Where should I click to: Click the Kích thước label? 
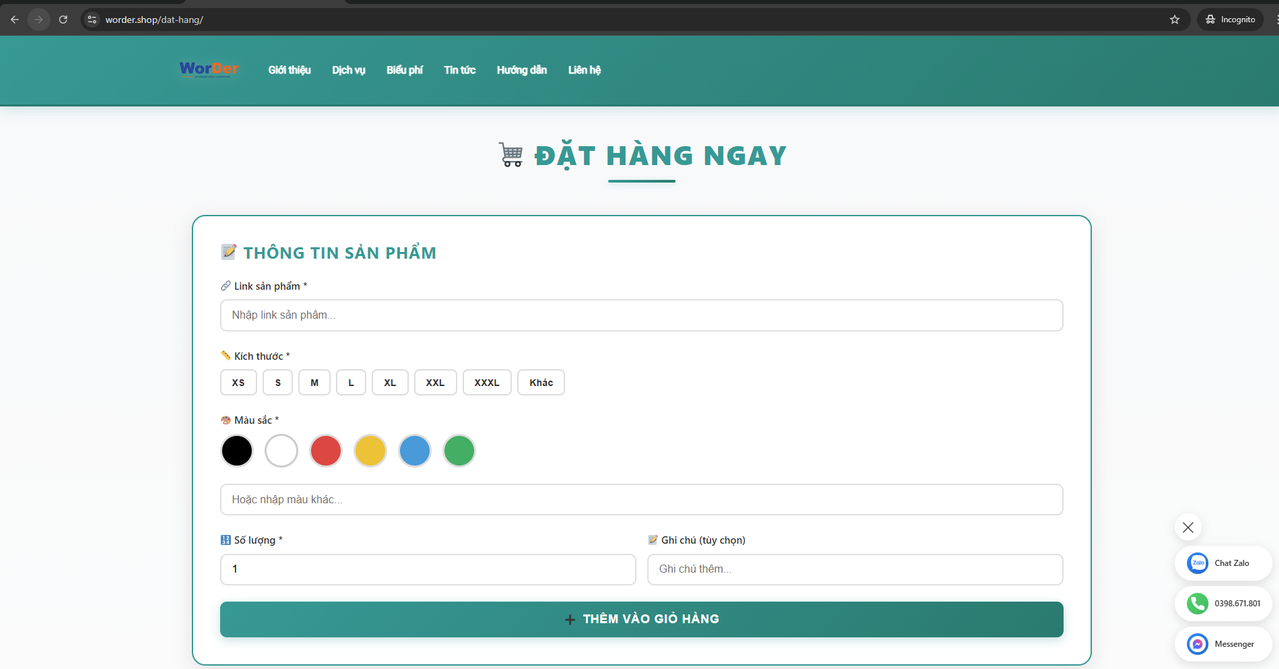click(x=262, y=356)
